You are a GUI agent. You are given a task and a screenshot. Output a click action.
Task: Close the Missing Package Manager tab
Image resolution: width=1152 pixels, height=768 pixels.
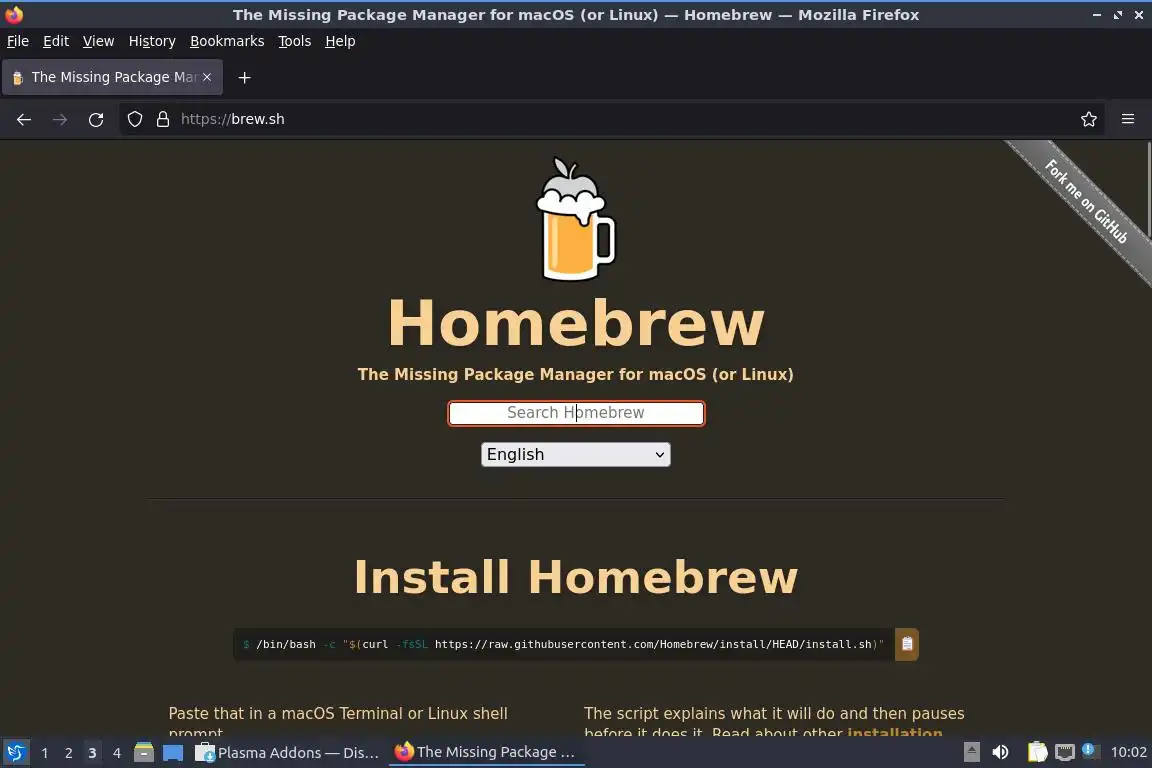coord(207,77)
